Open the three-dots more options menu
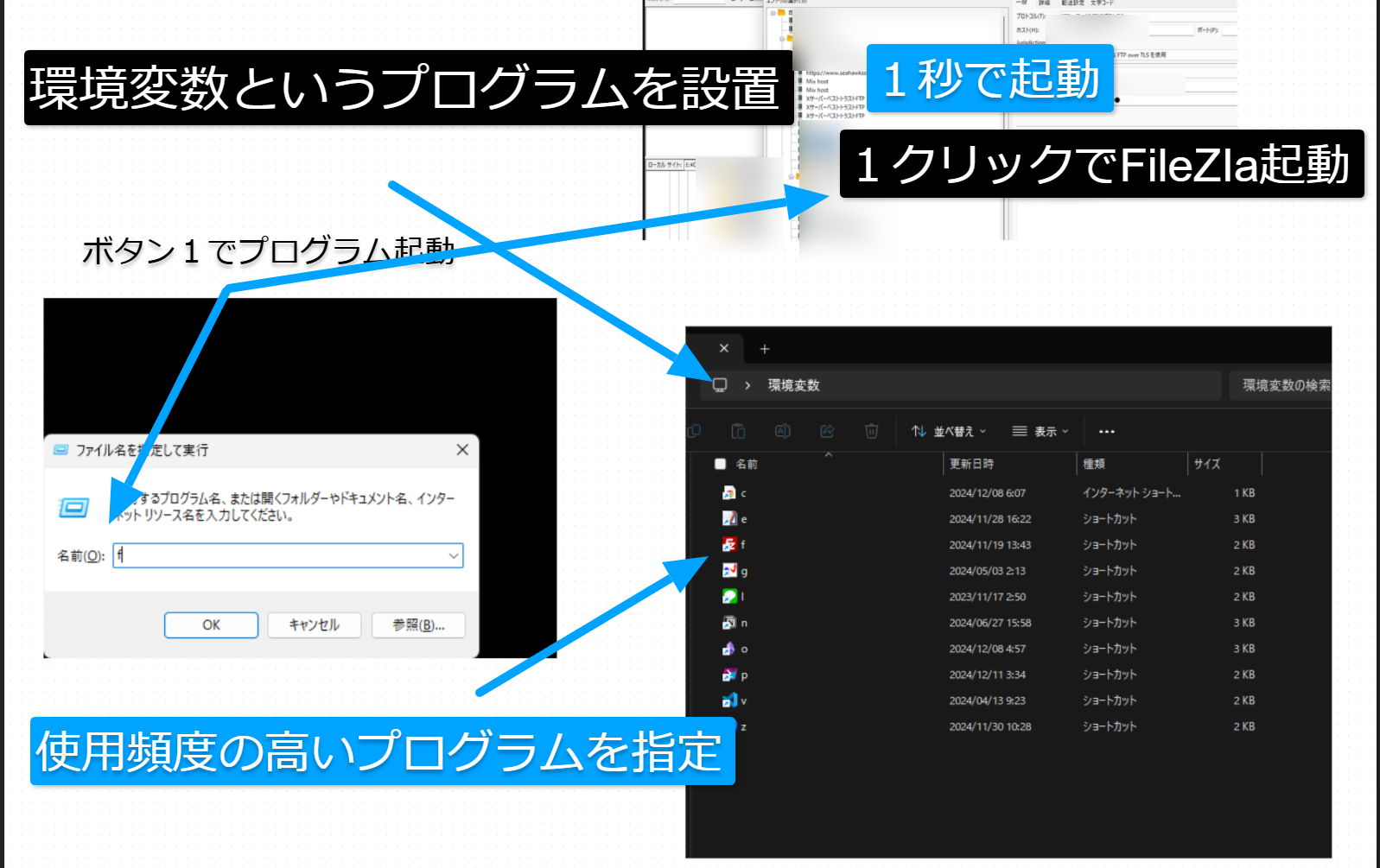 point(1106,431)
